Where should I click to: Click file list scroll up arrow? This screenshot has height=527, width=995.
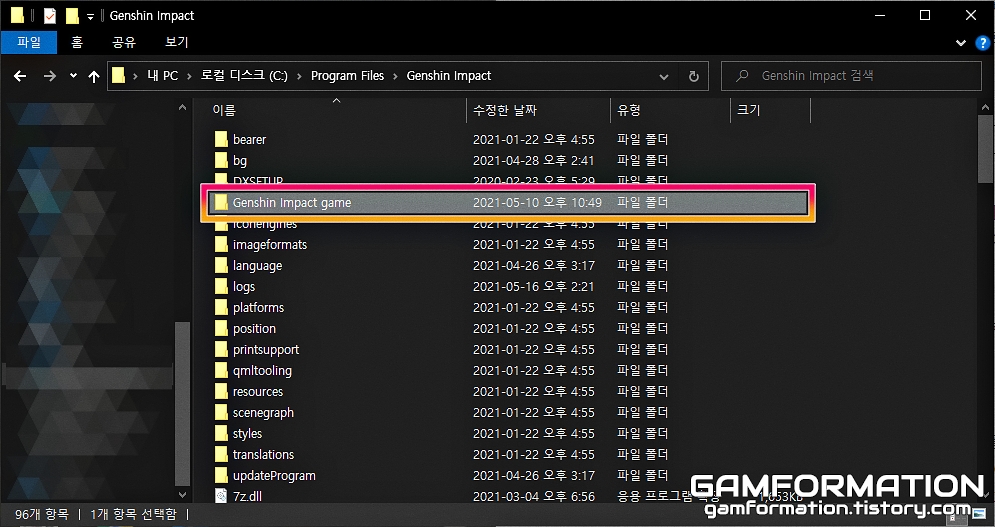986,107
